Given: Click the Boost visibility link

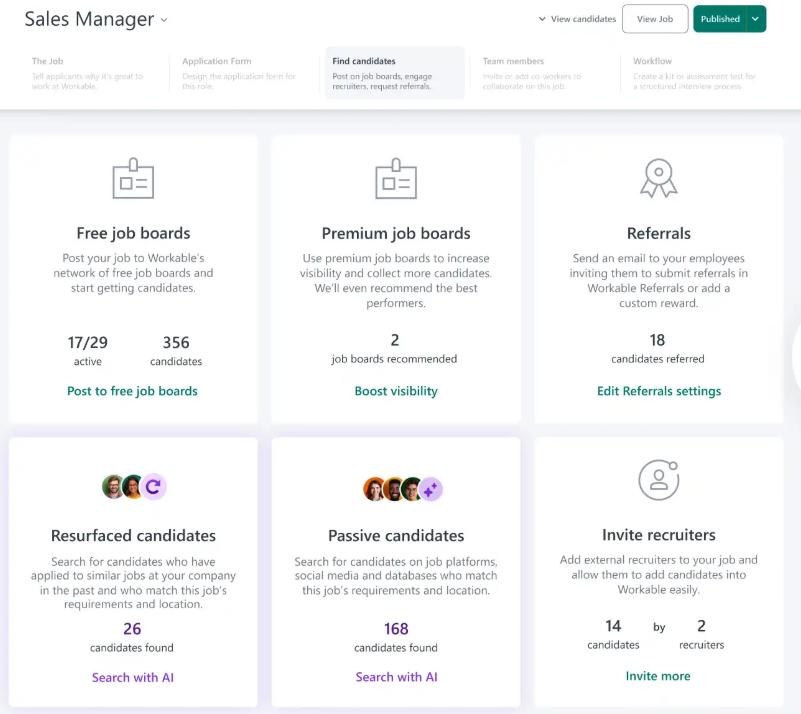Looking at the screenshot, I should point(396,391).
